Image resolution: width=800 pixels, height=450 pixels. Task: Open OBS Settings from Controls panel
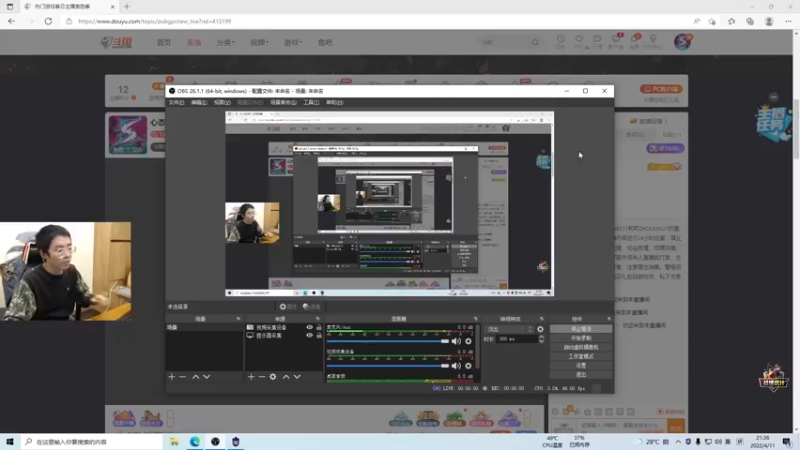point(581,366)
